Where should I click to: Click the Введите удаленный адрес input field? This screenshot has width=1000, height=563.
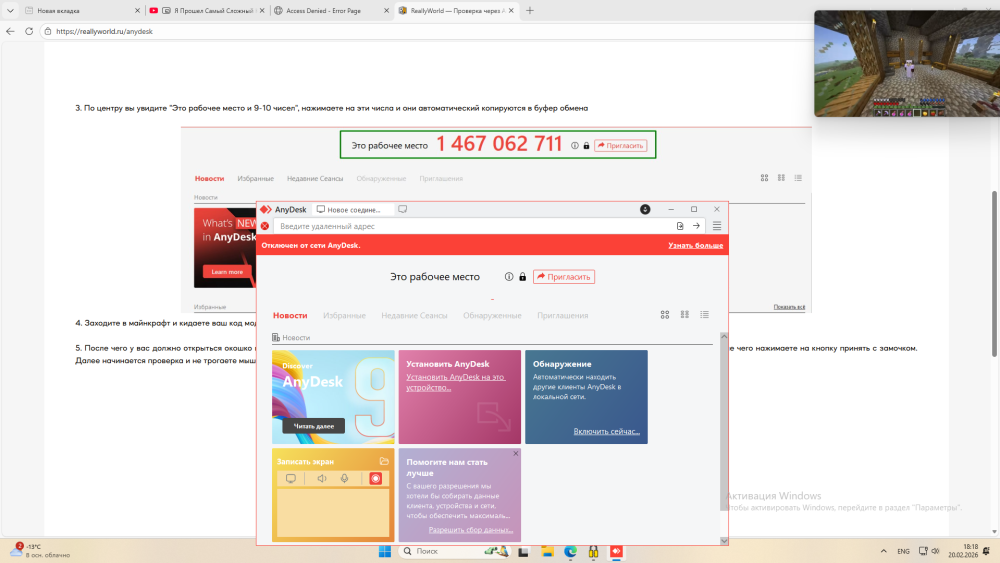click(475, 226)
